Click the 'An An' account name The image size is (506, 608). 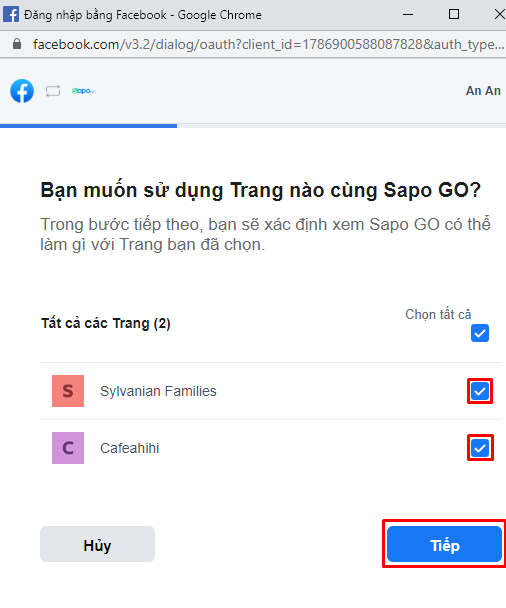tap(483, 91)
